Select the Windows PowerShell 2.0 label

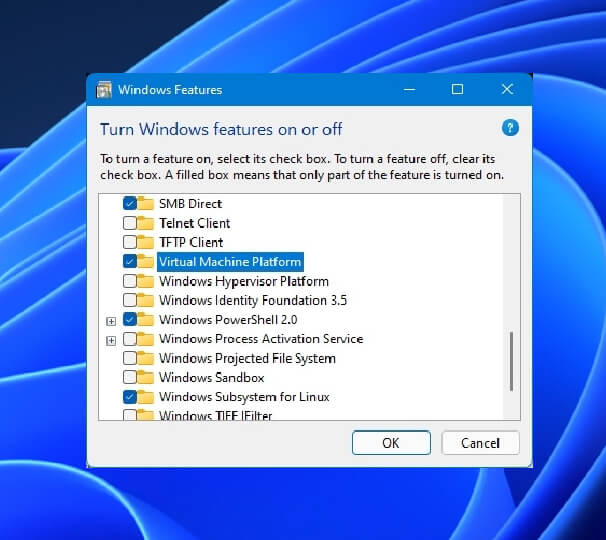228,319
